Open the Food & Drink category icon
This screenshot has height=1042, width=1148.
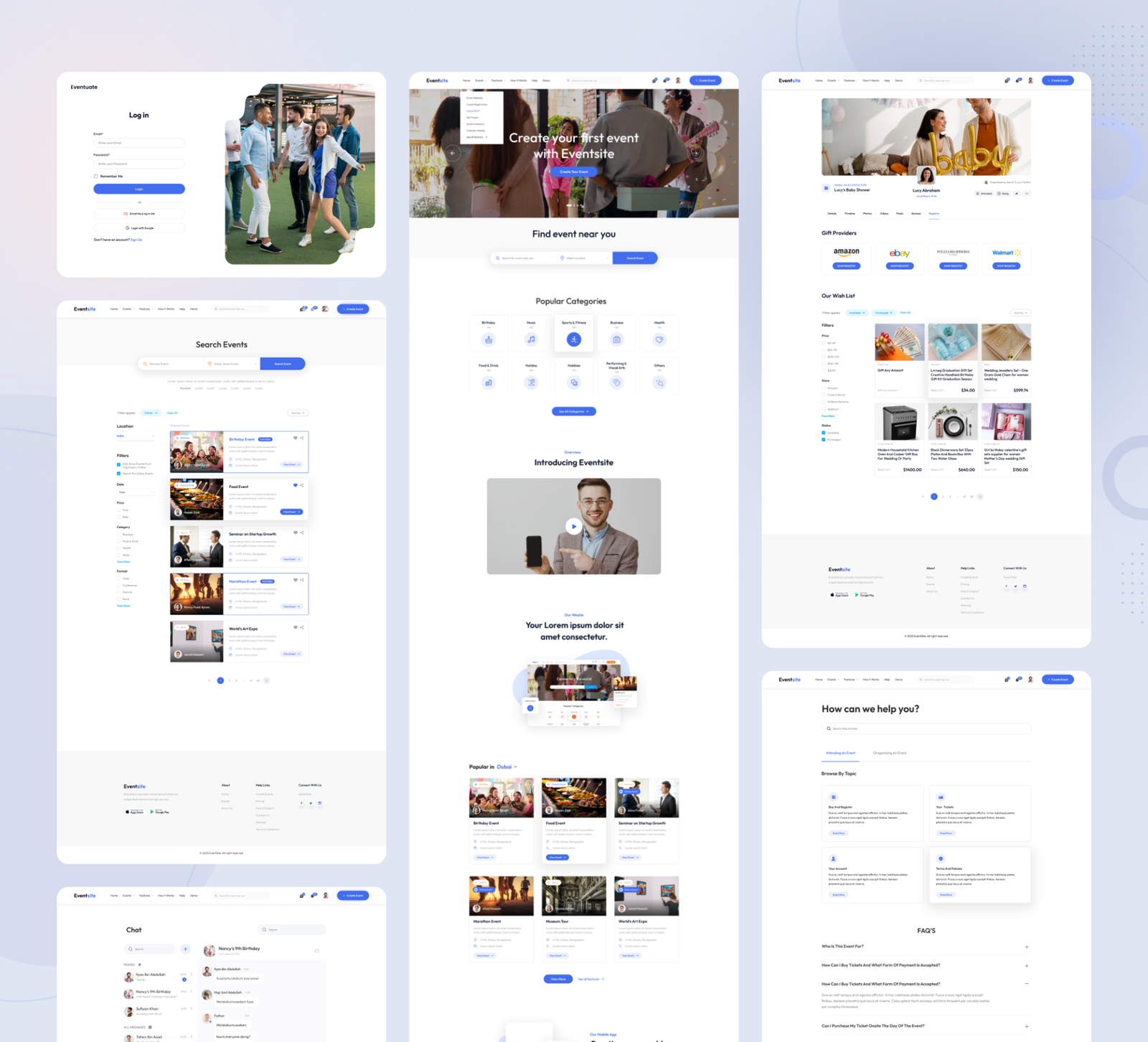[489, 382]
